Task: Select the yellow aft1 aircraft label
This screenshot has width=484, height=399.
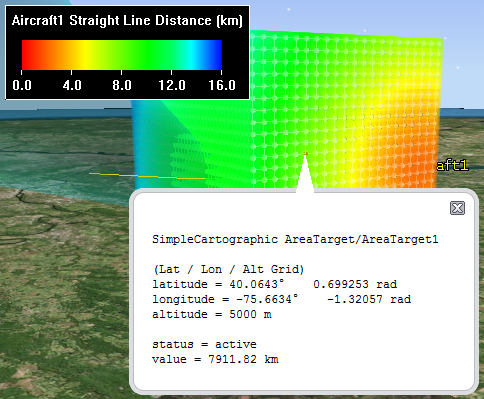Action: tap(452, 165)
